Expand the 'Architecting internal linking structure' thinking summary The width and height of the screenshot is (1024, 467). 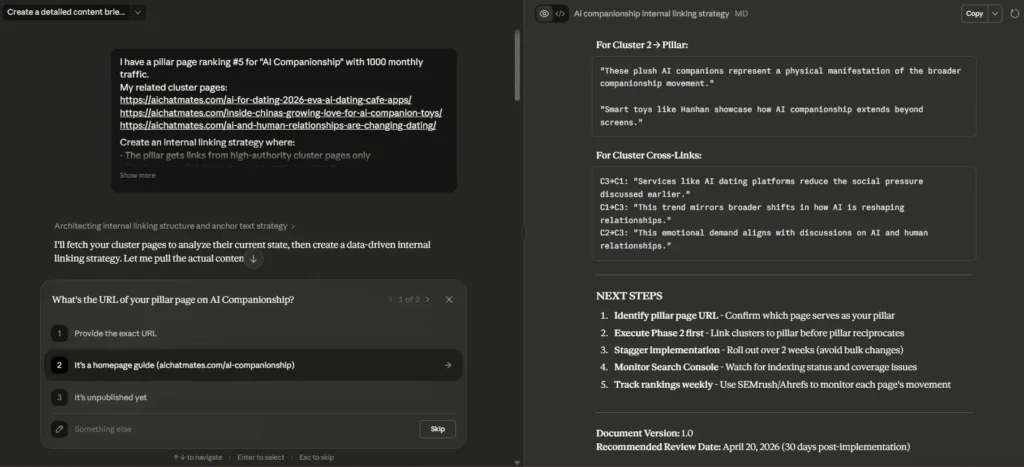click(174, 226)
